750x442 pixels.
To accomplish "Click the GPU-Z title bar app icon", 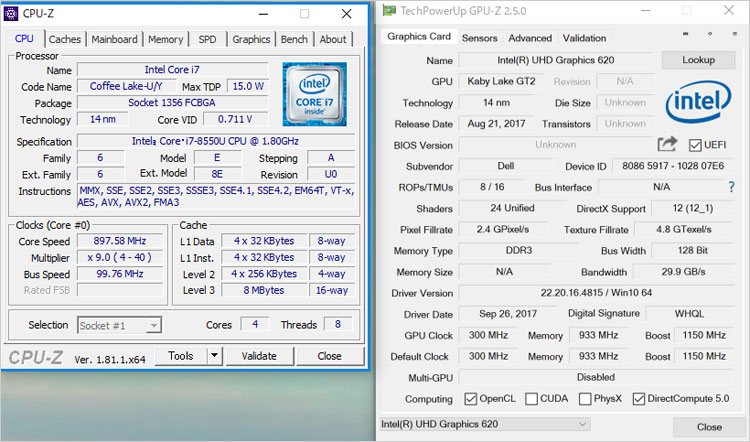I will (389, 11).
